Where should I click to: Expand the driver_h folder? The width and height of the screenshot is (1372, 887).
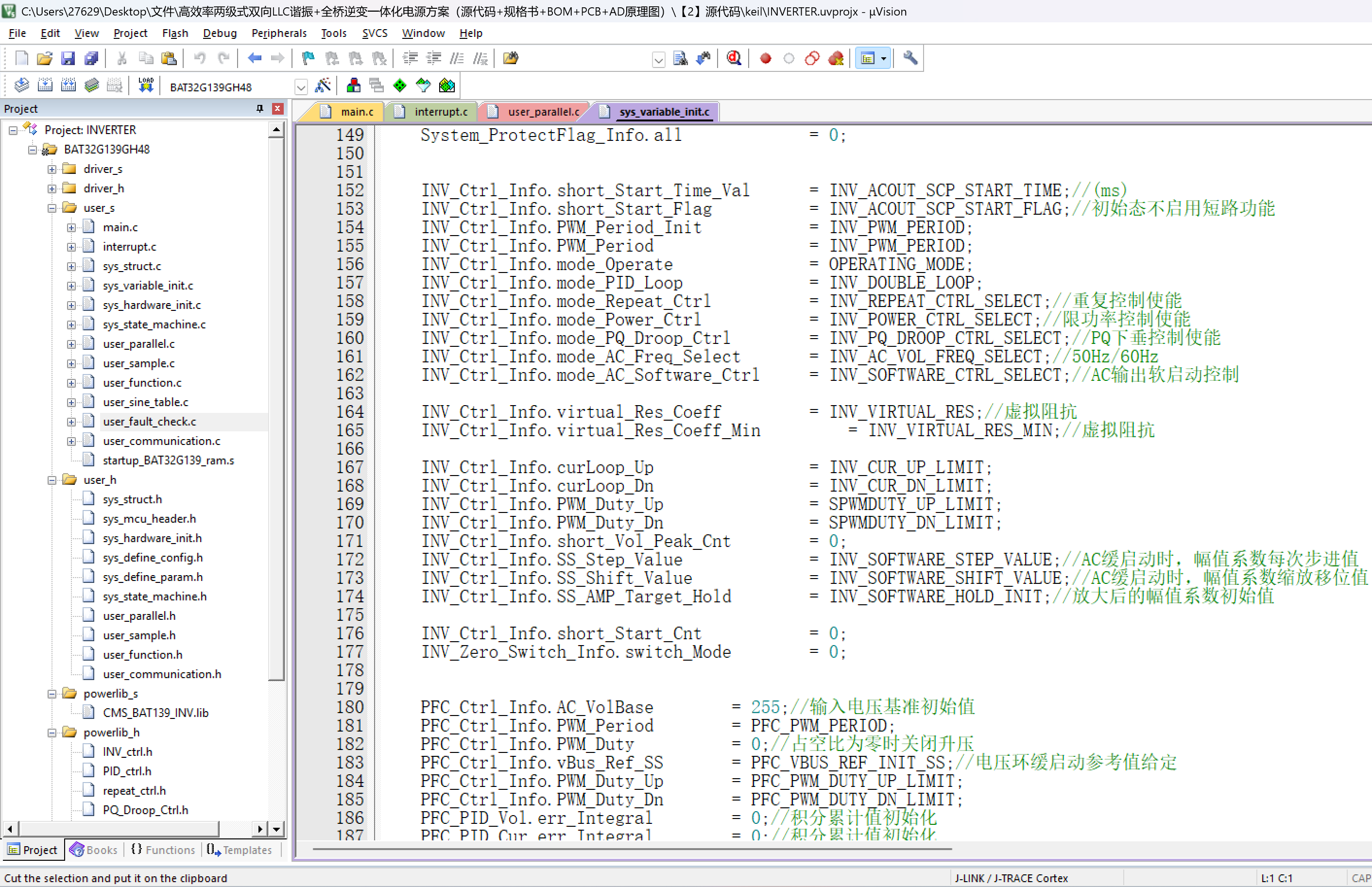(52, 188)
